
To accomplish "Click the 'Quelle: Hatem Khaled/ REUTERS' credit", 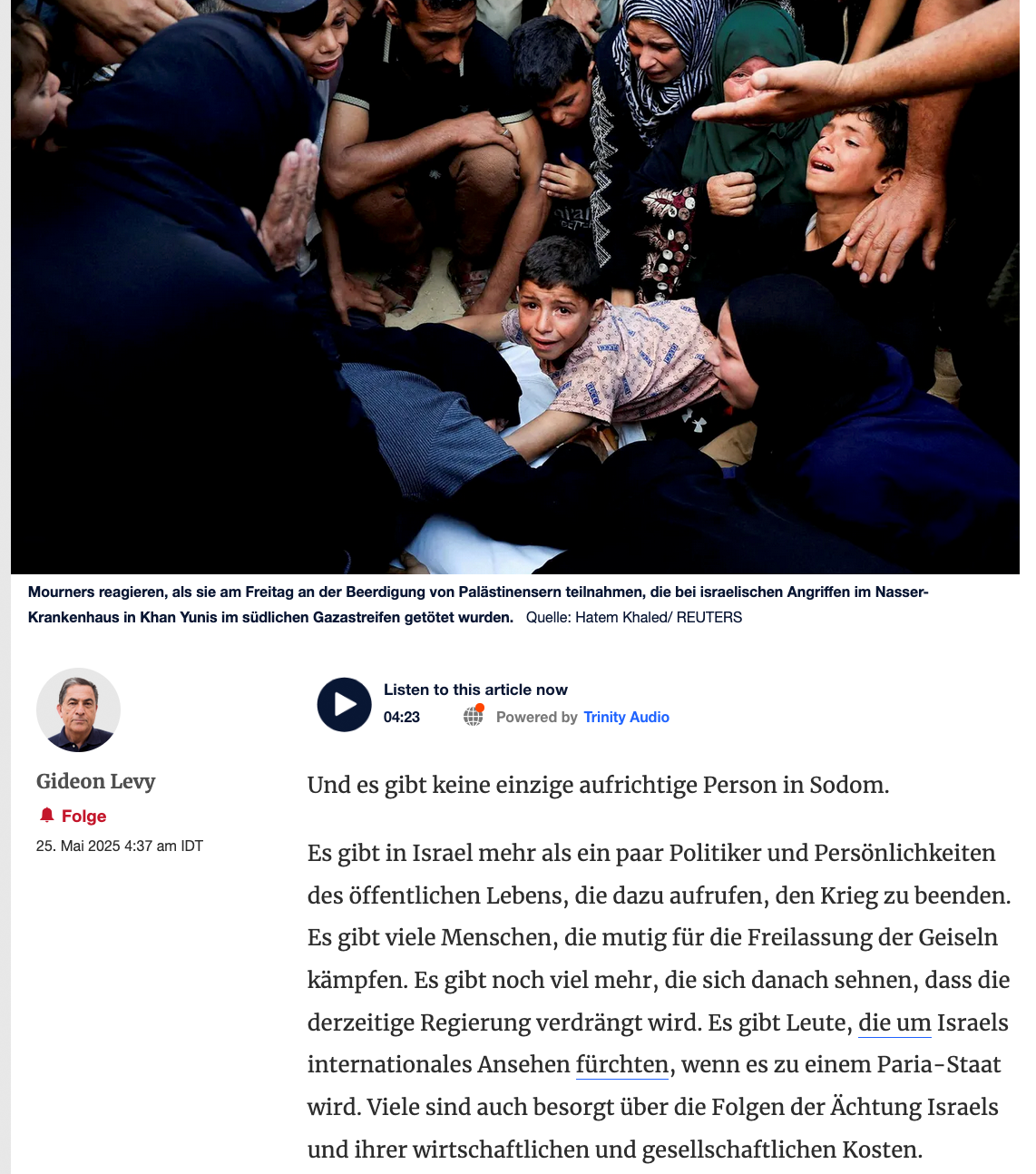I will pyautogui.click(x=634, y=617).
